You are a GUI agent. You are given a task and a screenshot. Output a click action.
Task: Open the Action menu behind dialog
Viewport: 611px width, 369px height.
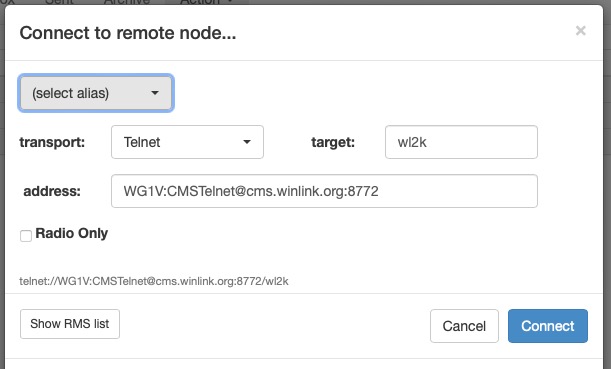[207, 2]
